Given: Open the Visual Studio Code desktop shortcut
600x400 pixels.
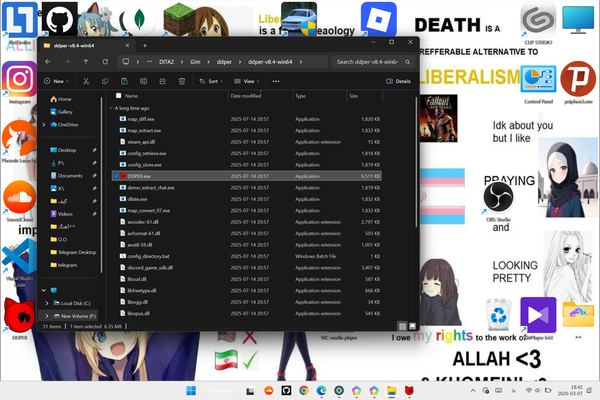Looking at the screenshot, I should 20,263.
